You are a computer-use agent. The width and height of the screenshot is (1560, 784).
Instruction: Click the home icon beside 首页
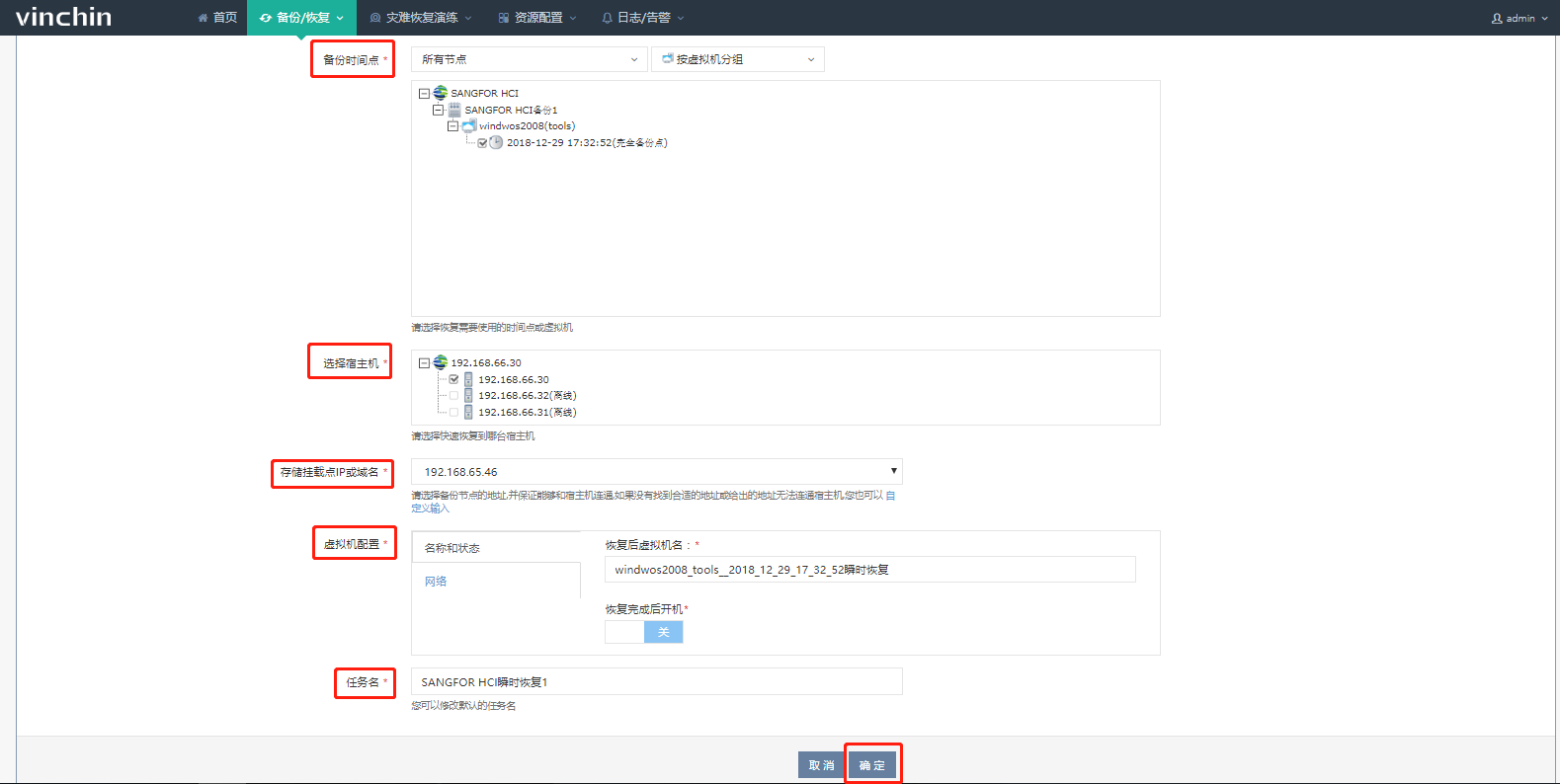click(x=204, y=18)
